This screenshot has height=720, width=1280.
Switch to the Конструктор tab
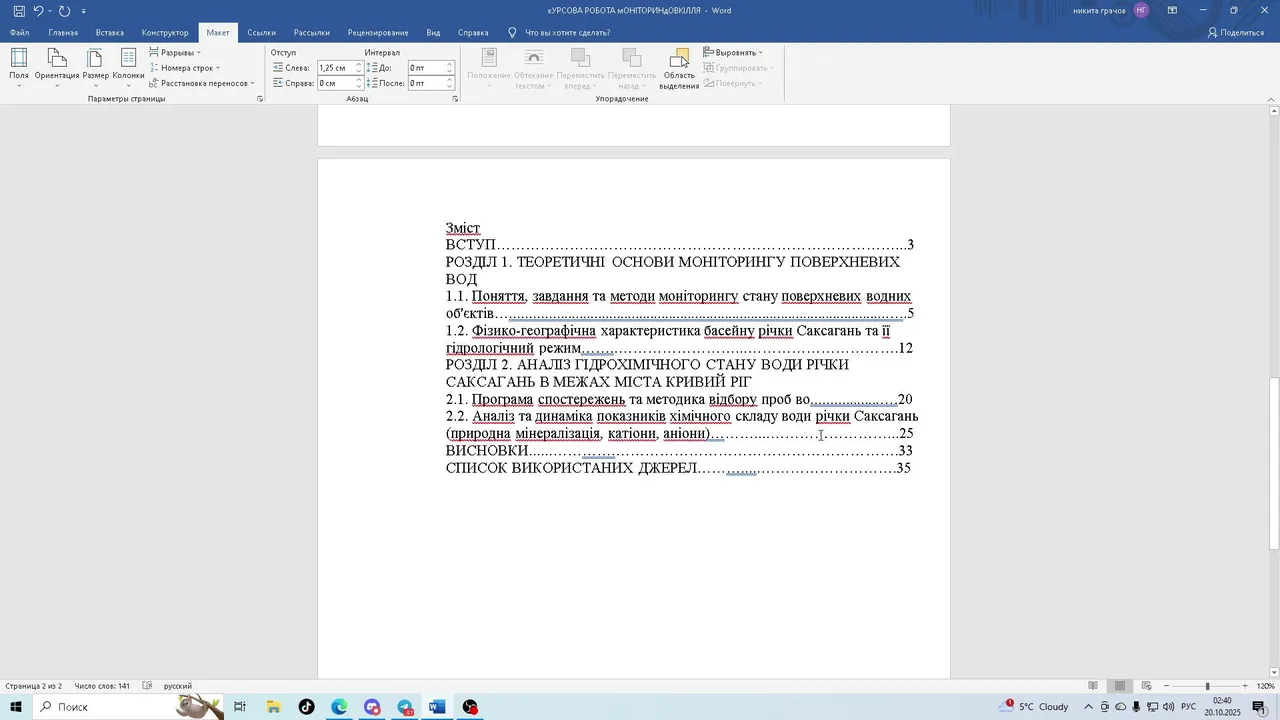[x=165, y=33]
